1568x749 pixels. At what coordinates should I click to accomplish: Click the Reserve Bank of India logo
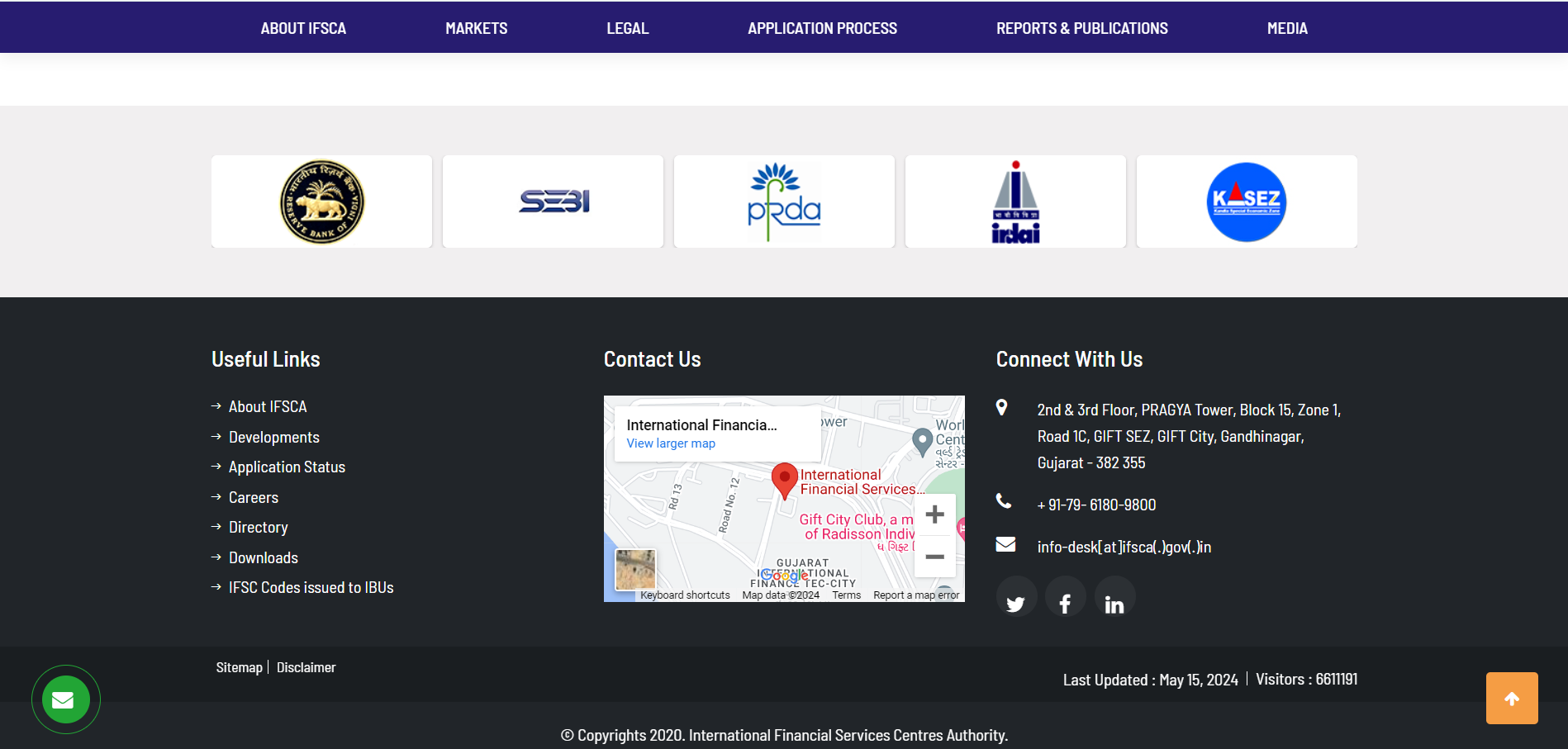(321, 201)
